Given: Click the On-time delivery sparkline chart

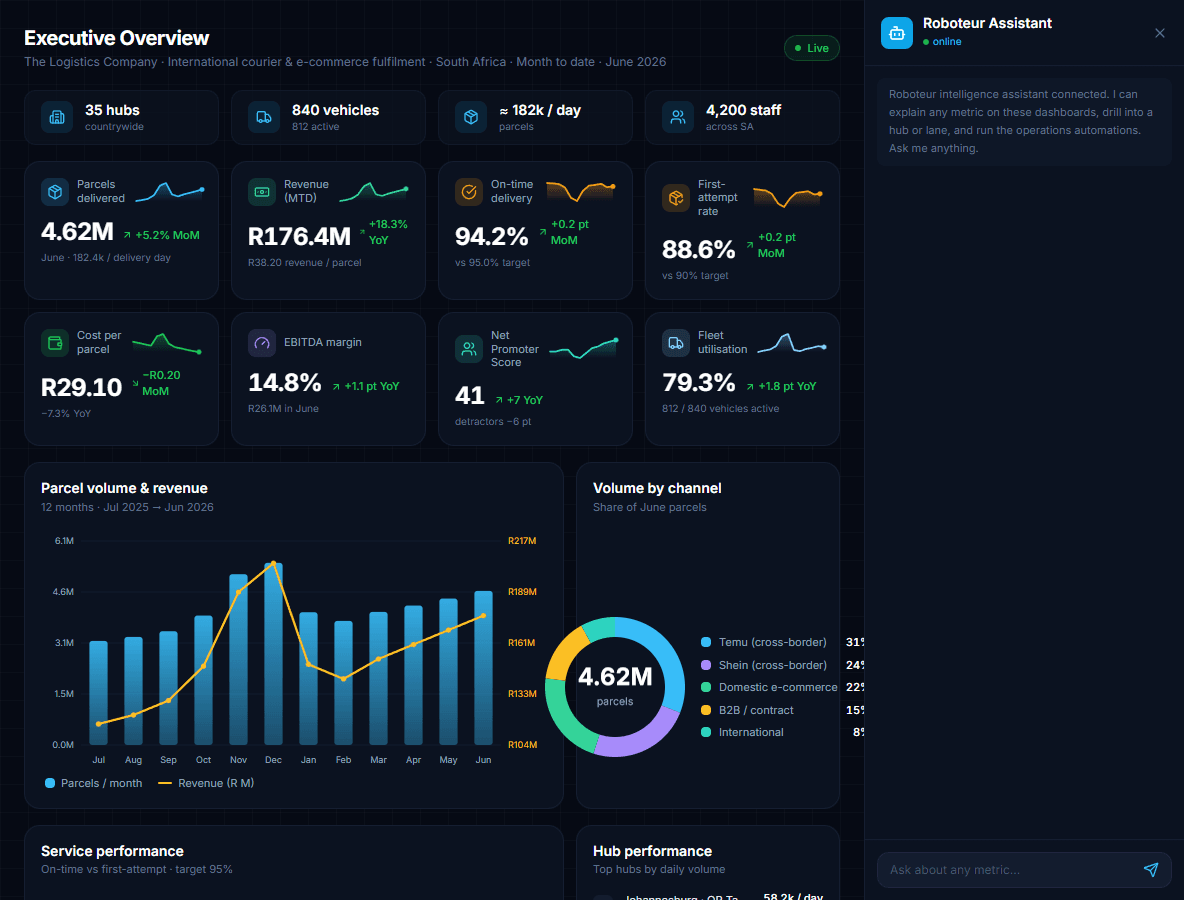Looking at the screenshot, I should click(581, 192).
